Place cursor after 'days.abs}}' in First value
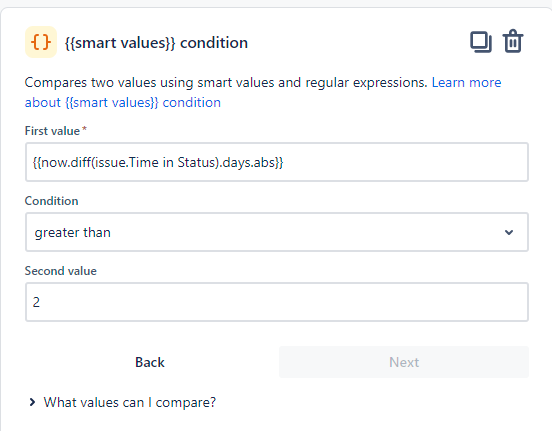Screen dimensions: 552x431 (x=284, y=162)
